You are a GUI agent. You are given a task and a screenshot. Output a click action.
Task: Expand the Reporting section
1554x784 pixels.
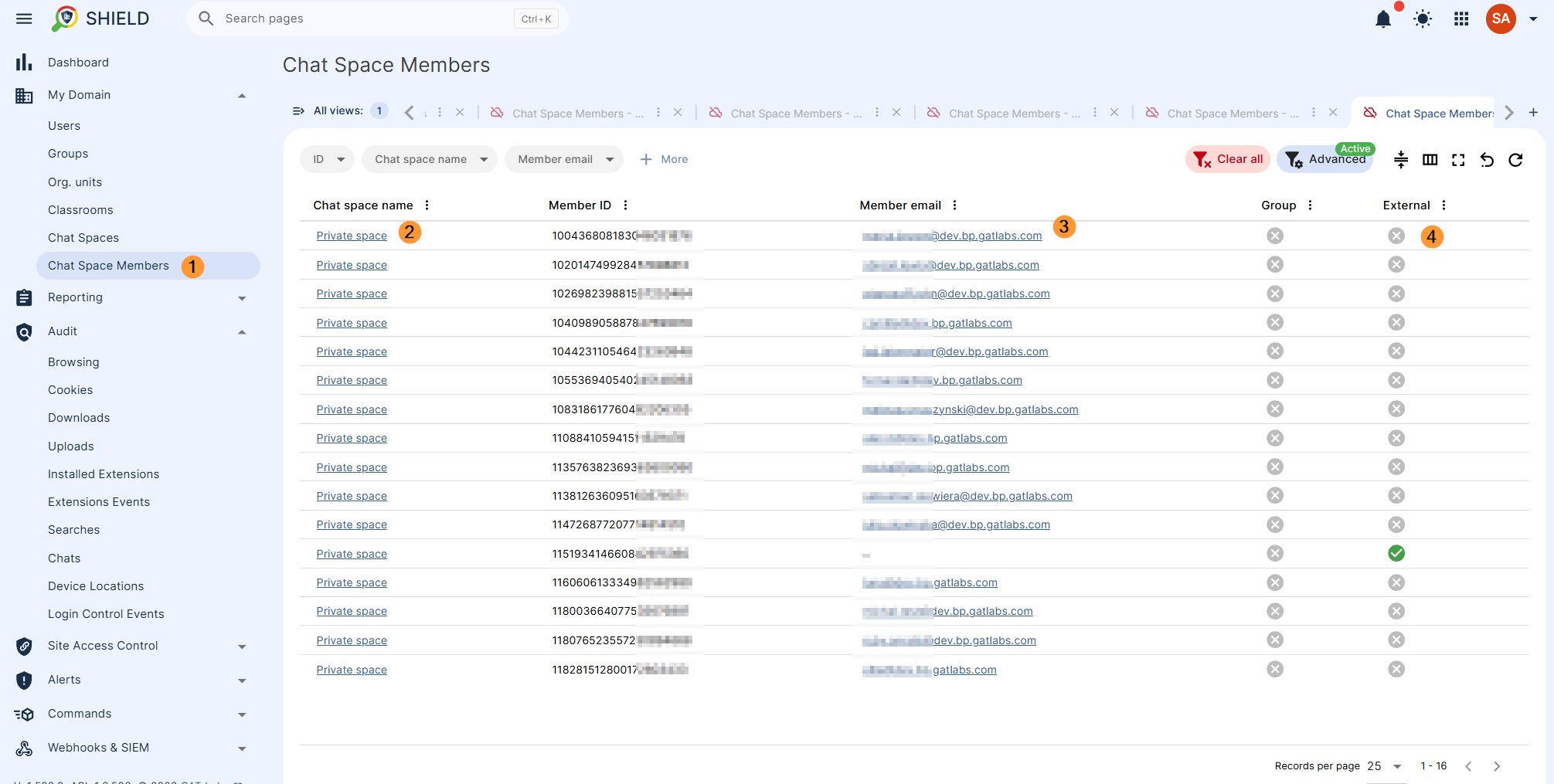(242, 298)
